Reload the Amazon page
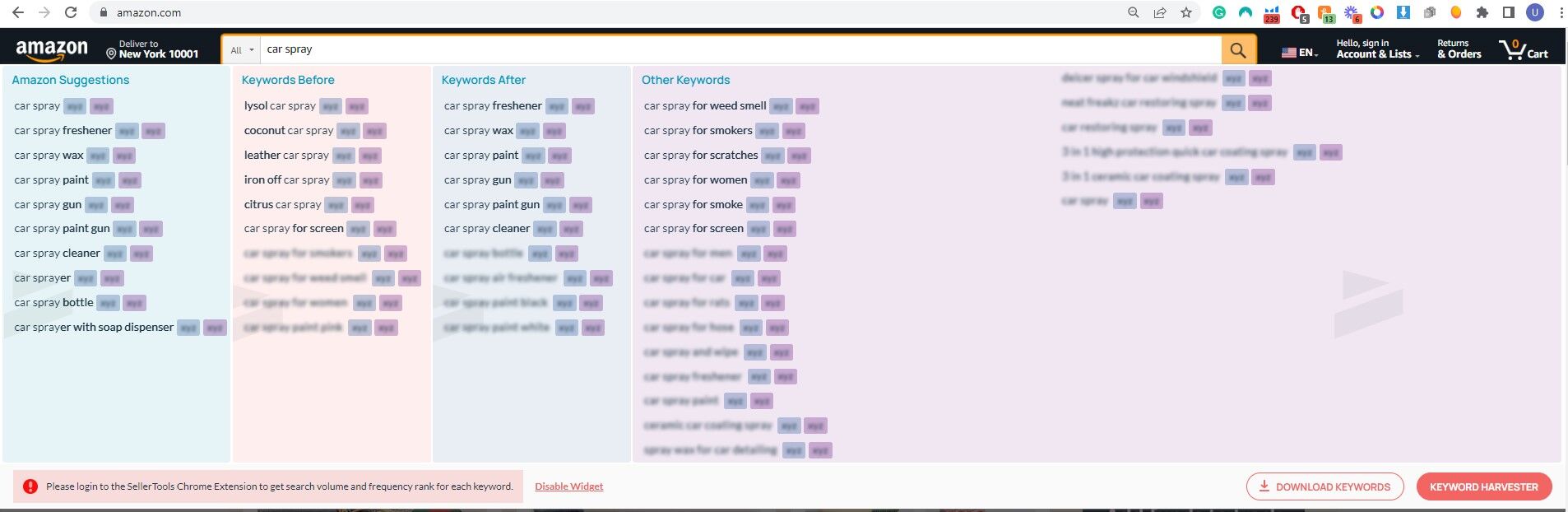Screen dimensions: 1568x512 71,12
